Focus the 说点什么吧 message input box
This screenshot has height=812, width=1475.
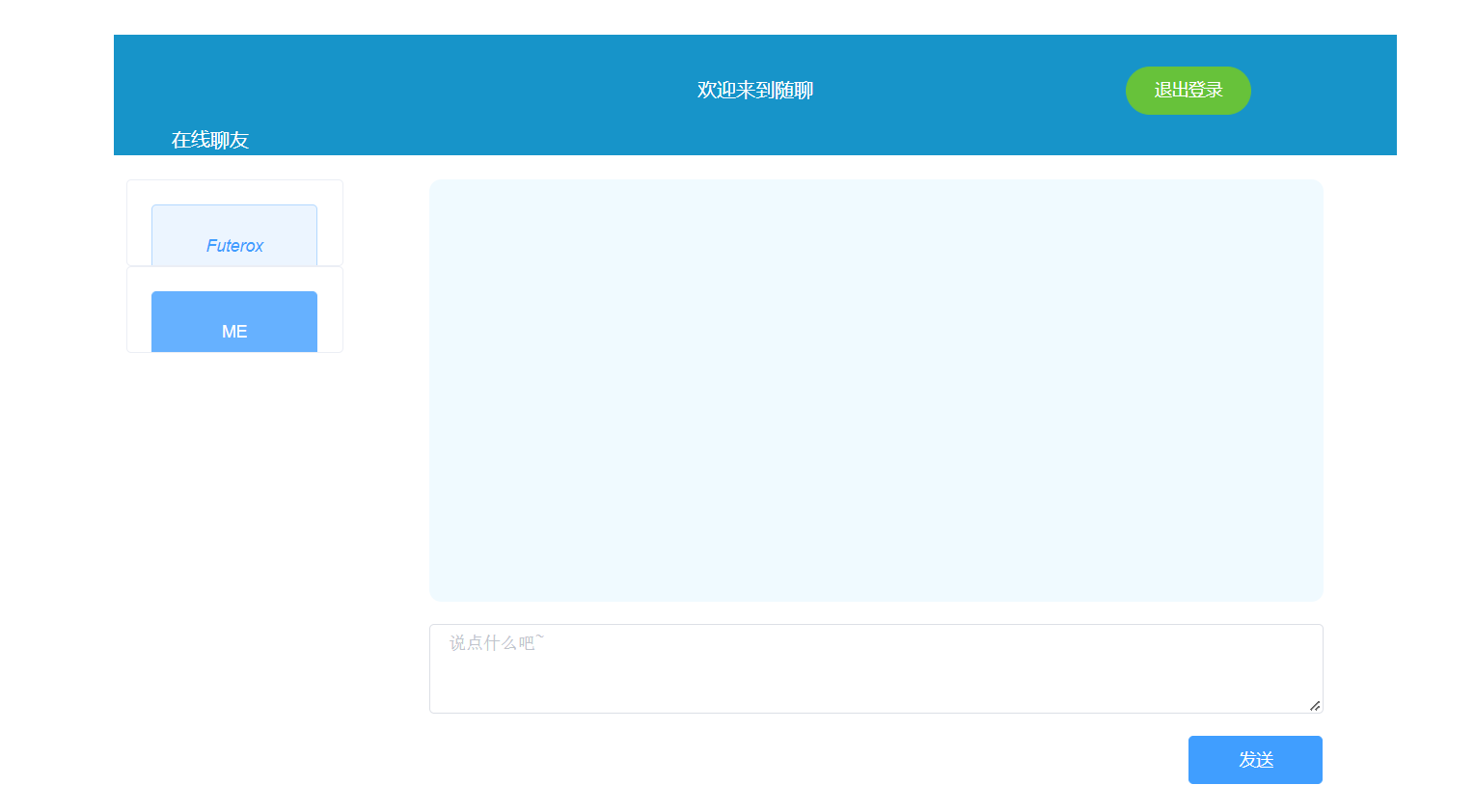point(876,668)
